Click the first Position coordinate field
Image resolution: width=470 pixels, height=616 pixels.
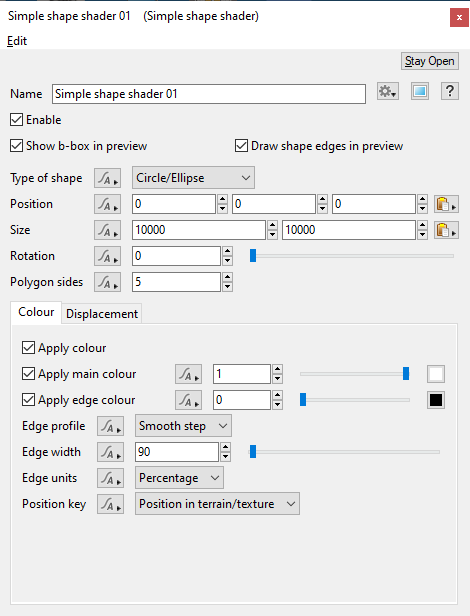[174, 204]
